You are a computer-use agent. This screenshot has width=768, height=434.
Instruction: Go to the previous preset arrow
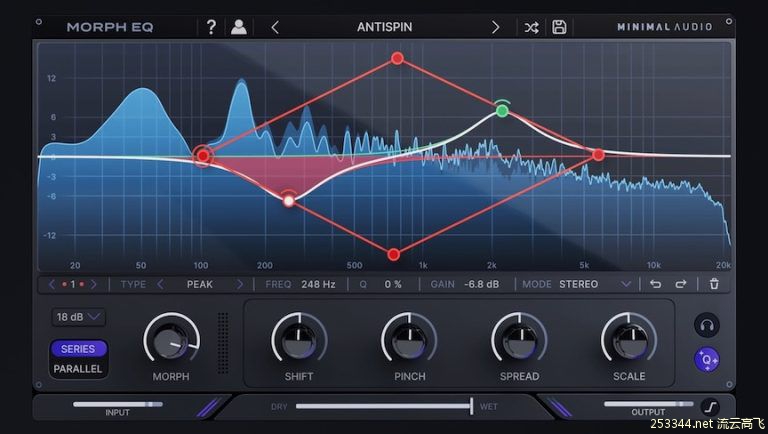[x=275, y=27]
